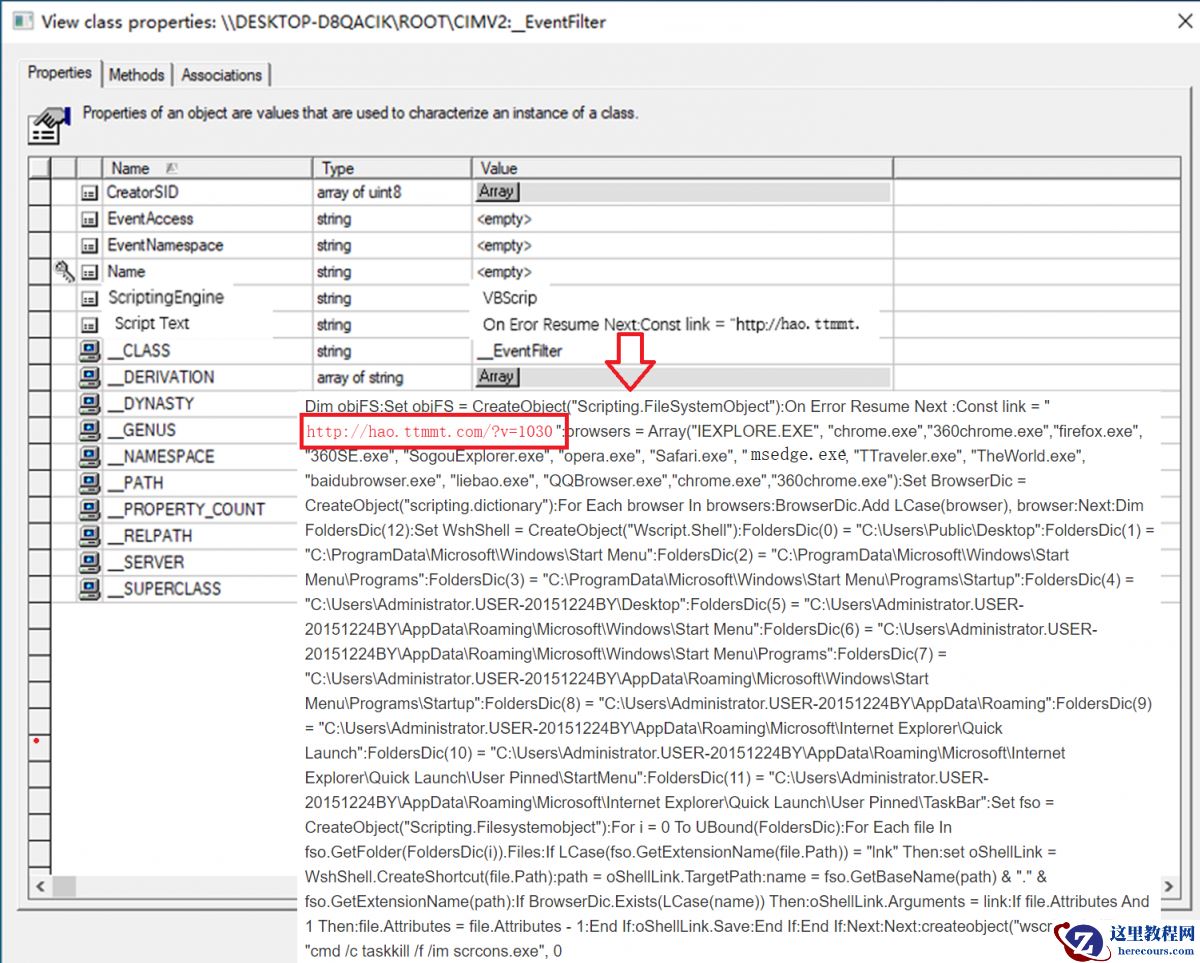Image resolution: width=1200 pixels, height=963 pixels.
Task: Click the __SUPERCLASS system property icon
Action: pyautogui.click(x=90, y=588)
